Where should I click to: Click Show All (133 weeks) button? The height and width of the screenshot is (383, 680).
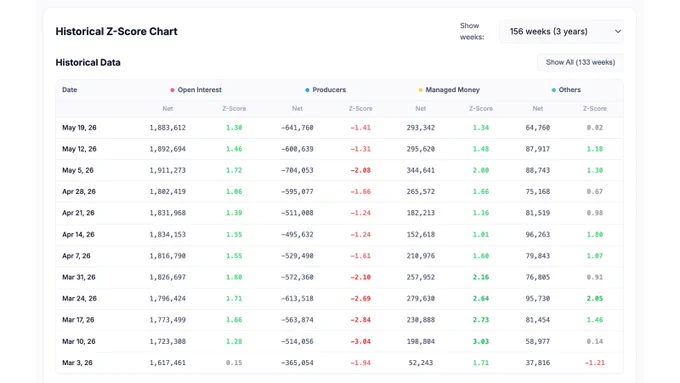pyautogui.click(x=580, y=62)
